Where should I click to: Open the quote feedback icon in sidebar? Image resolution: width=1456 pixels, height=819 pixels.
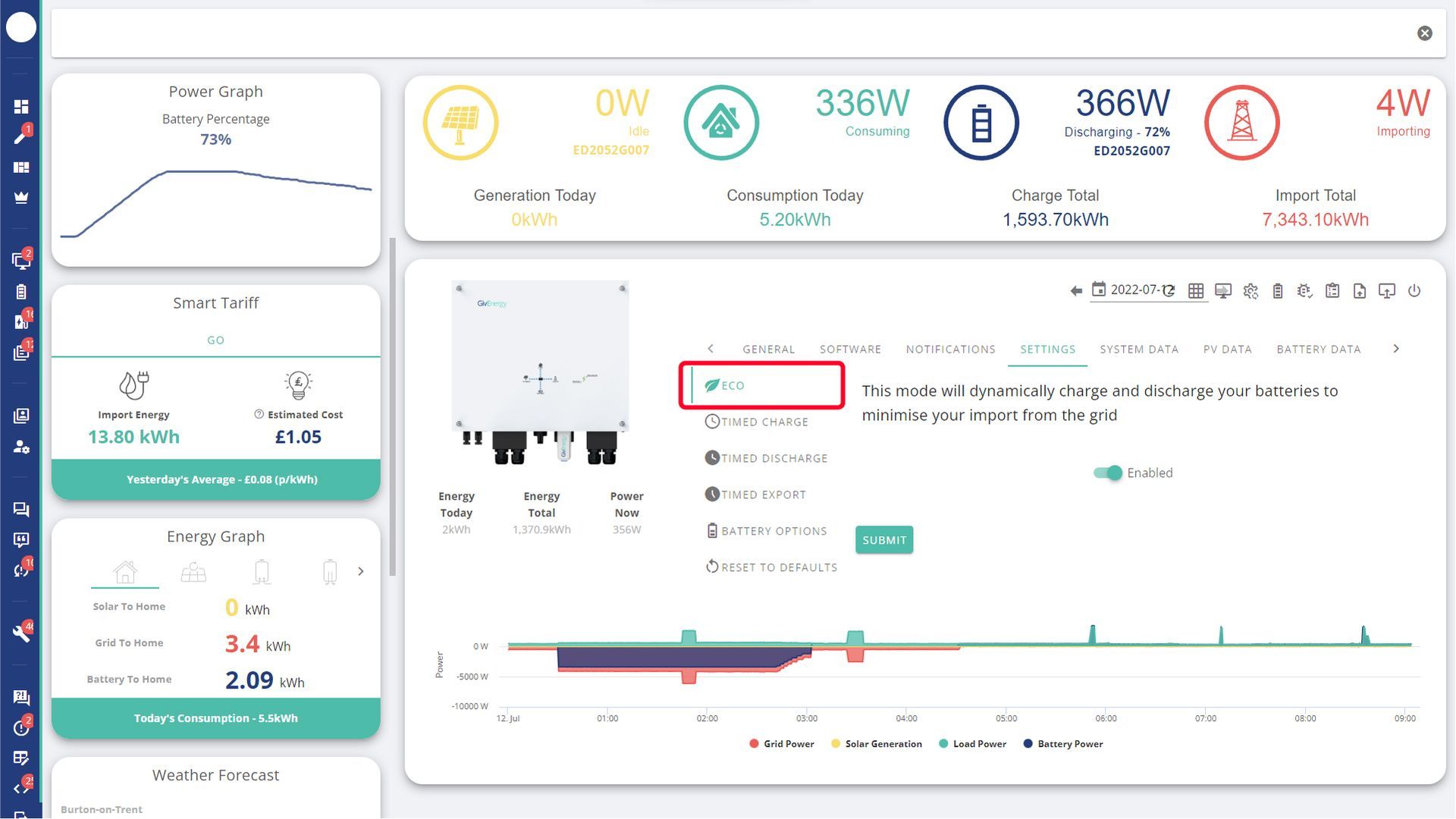point(21,540)
